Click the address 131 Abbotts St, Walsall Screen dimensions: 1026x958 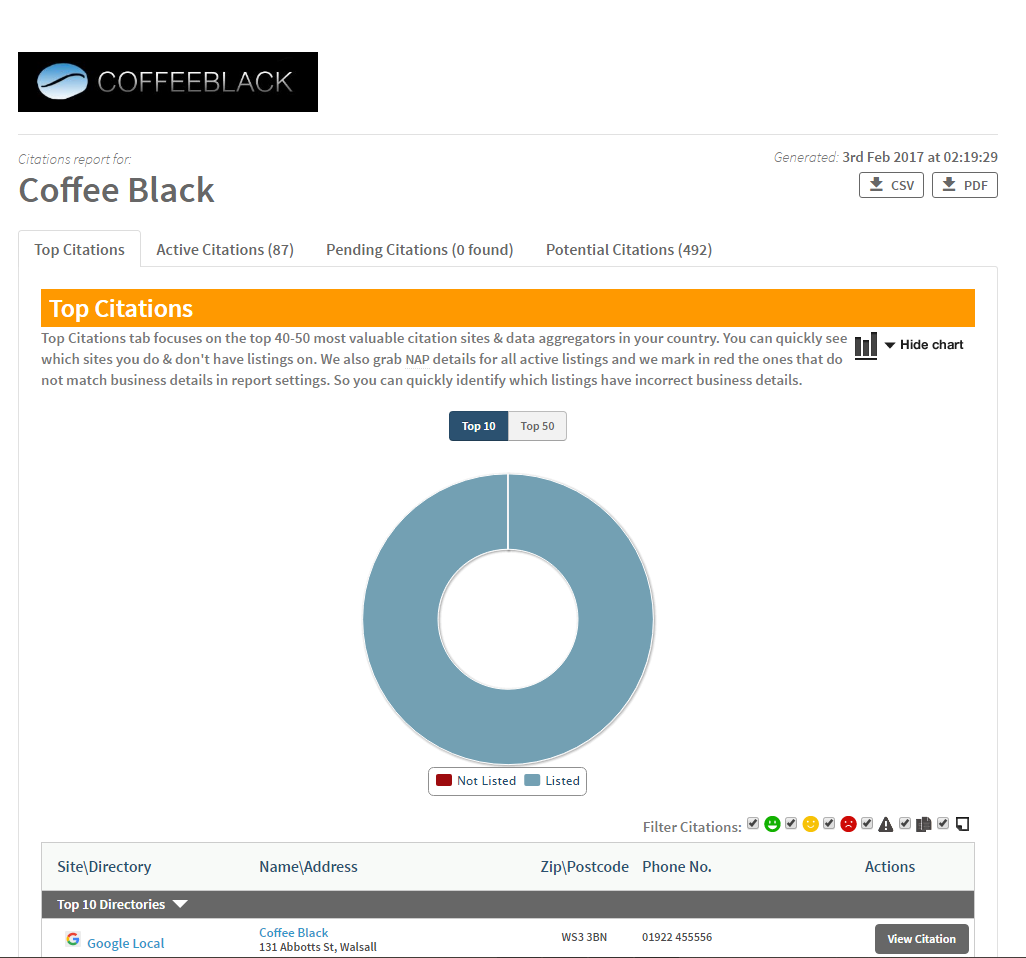click(x=318, y=947)
